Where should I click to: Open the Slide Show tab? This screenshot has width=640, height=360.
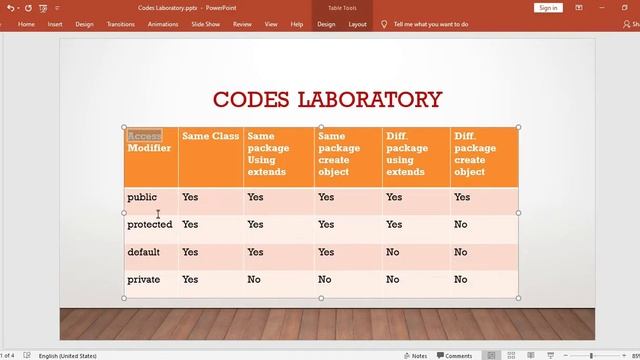tap(205, 24)
